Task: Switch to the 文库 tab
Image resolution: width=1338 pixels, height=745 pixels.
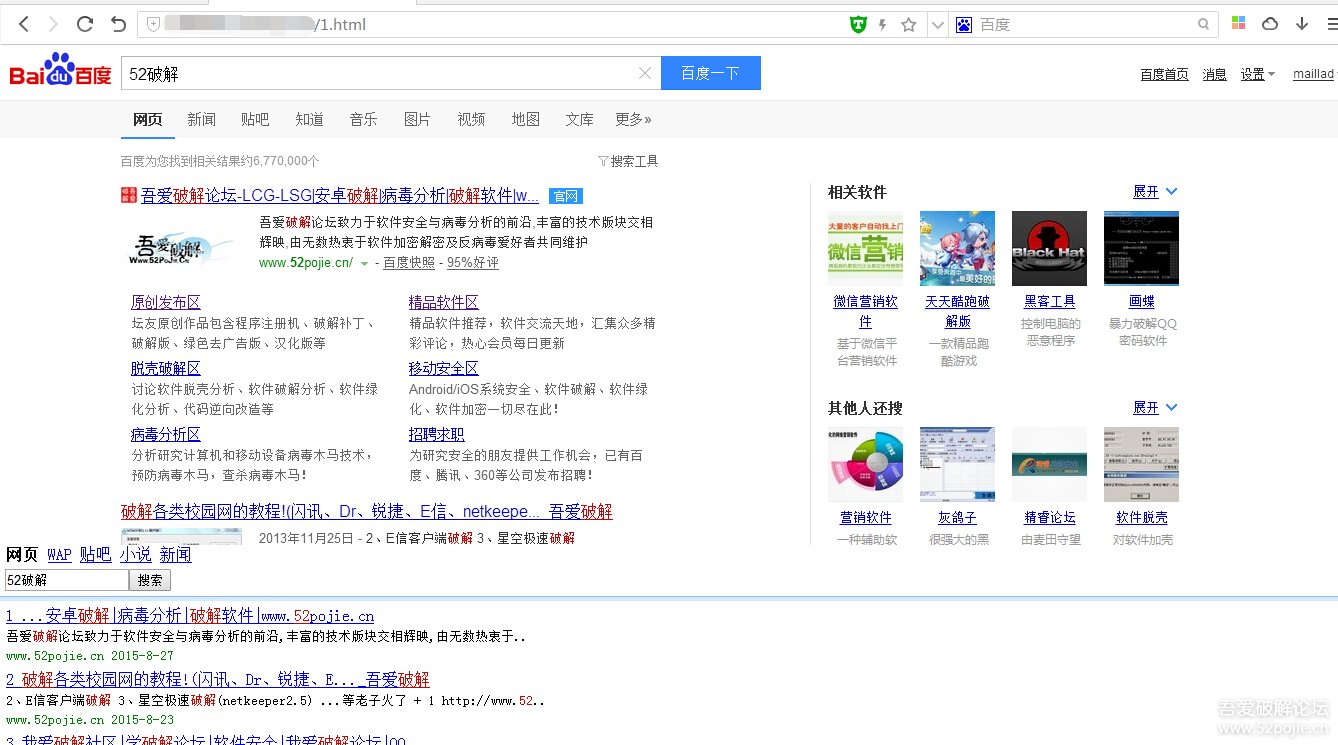Action: pyautogui.click(x=580, y=119)
